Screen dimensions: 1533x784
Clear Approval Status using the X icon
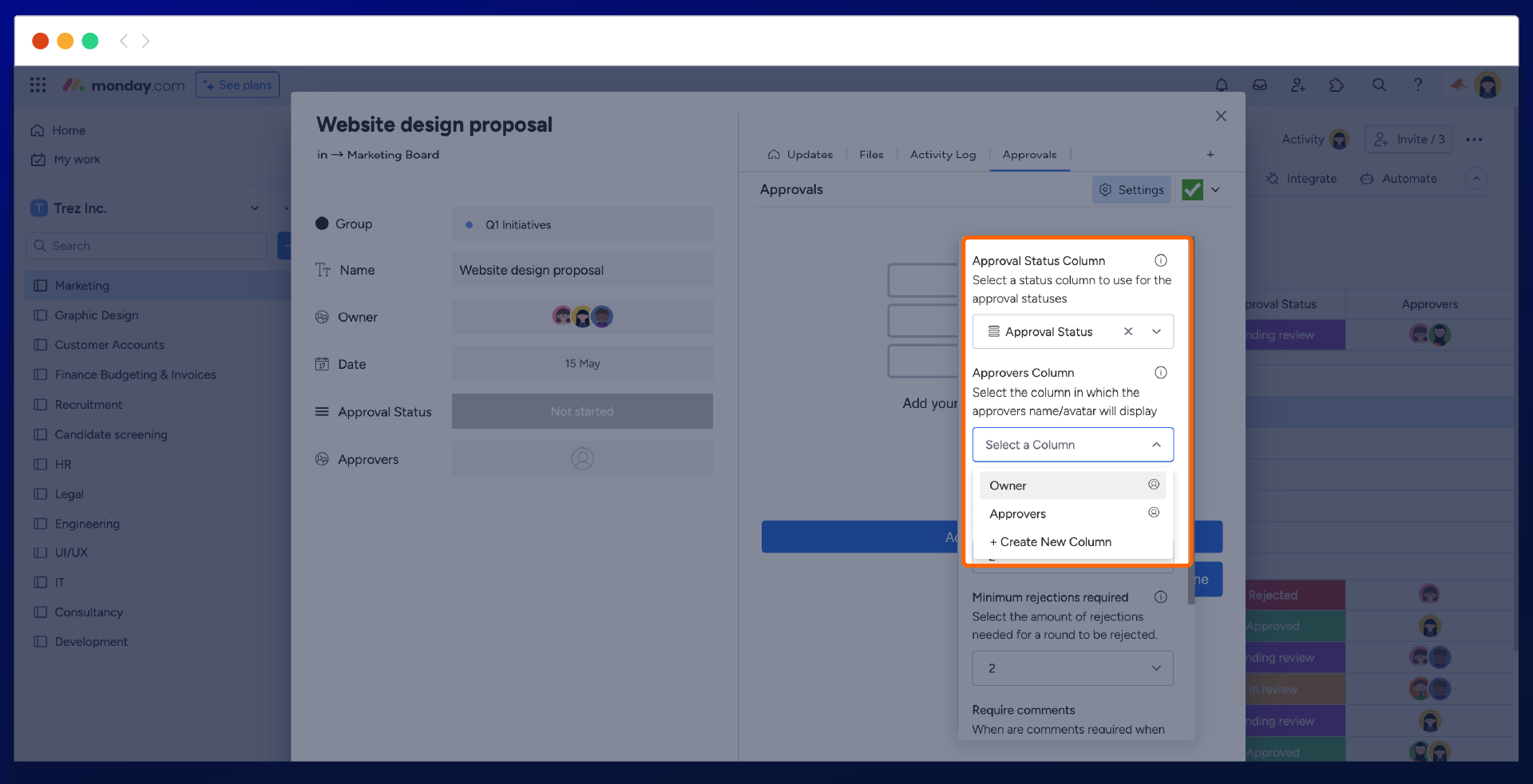click(1128, 331)
